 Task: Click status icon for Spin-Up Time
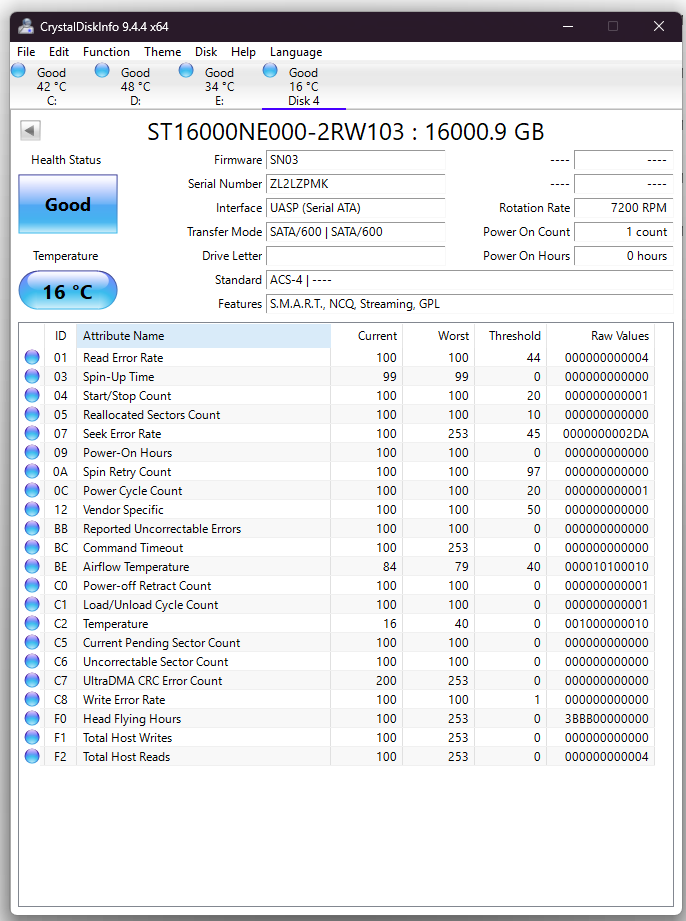click(32, 376)
